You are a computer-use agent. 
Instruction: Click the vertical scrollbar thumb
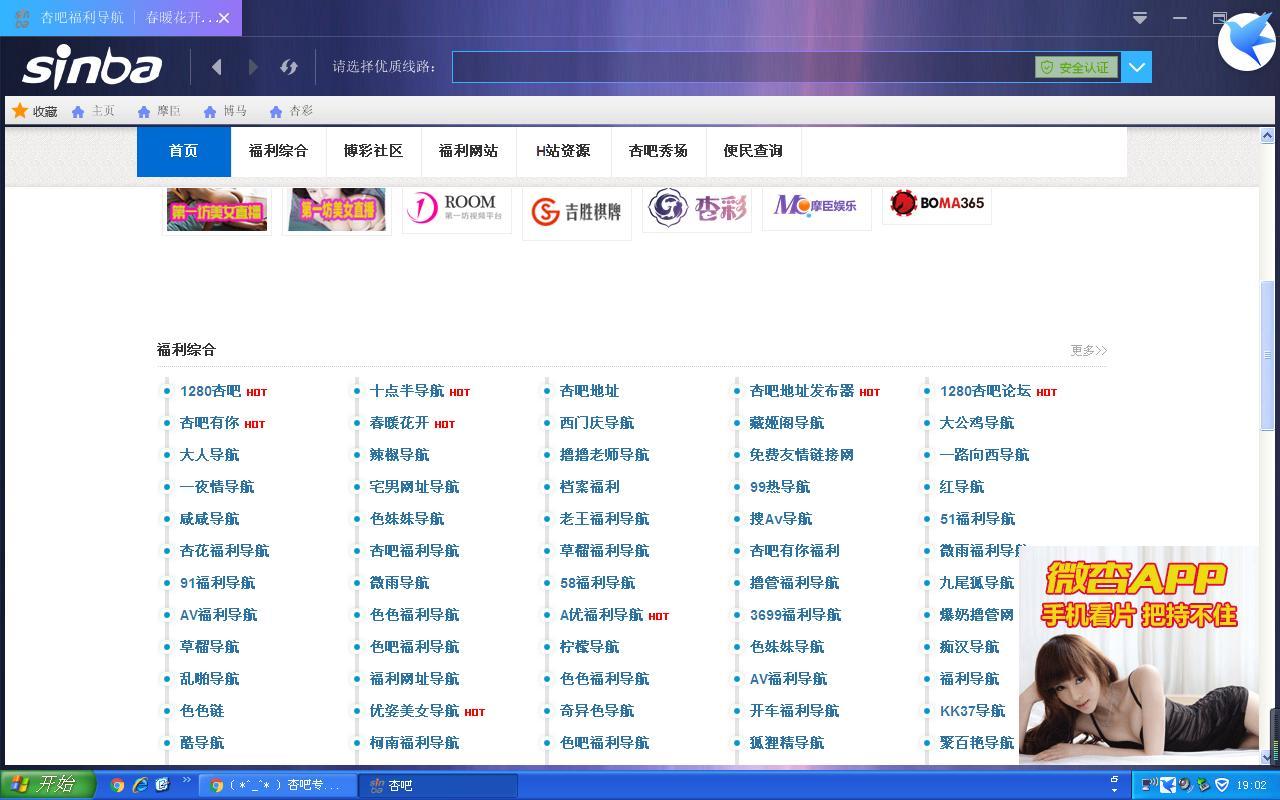coord(1267,355)
